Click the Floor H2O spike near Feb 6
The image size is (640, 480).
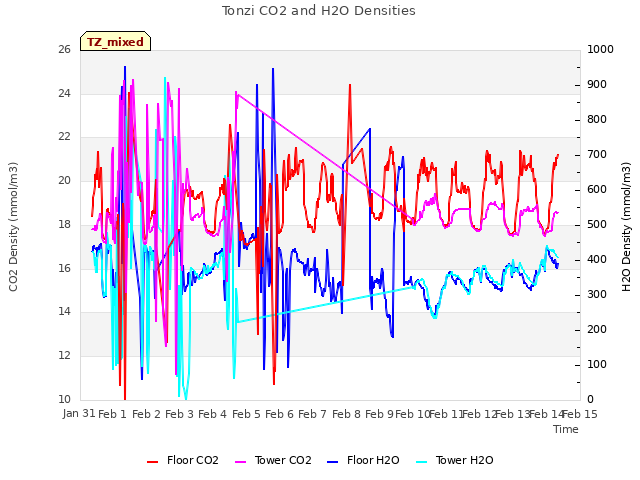(x=273, y=69)
